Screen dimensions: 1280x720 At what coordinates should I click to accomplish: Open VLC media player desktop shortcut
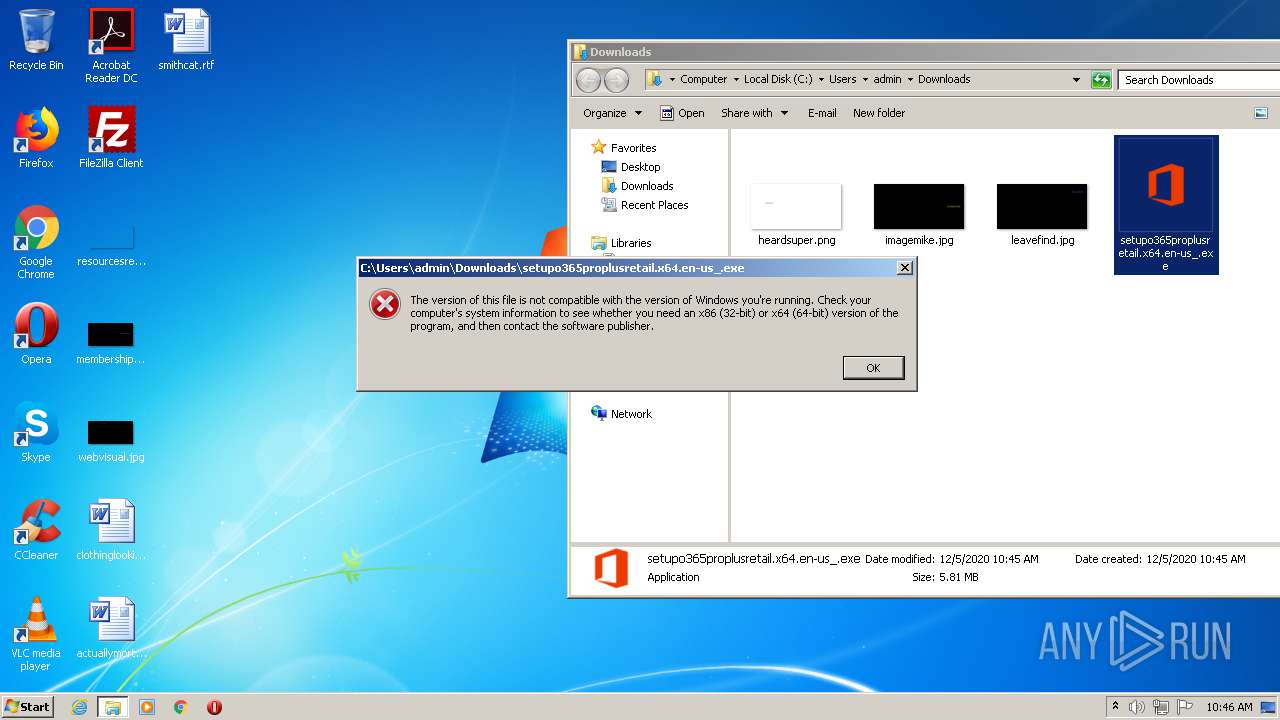[x=36, y=634]
